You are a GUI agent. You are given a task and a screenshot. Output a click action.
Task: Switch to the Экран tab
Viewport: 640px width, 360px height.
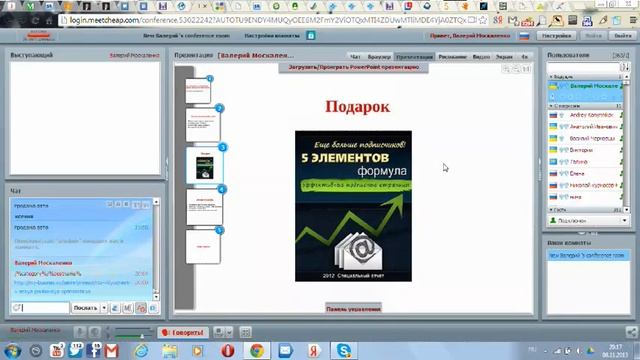pos(504,57)
